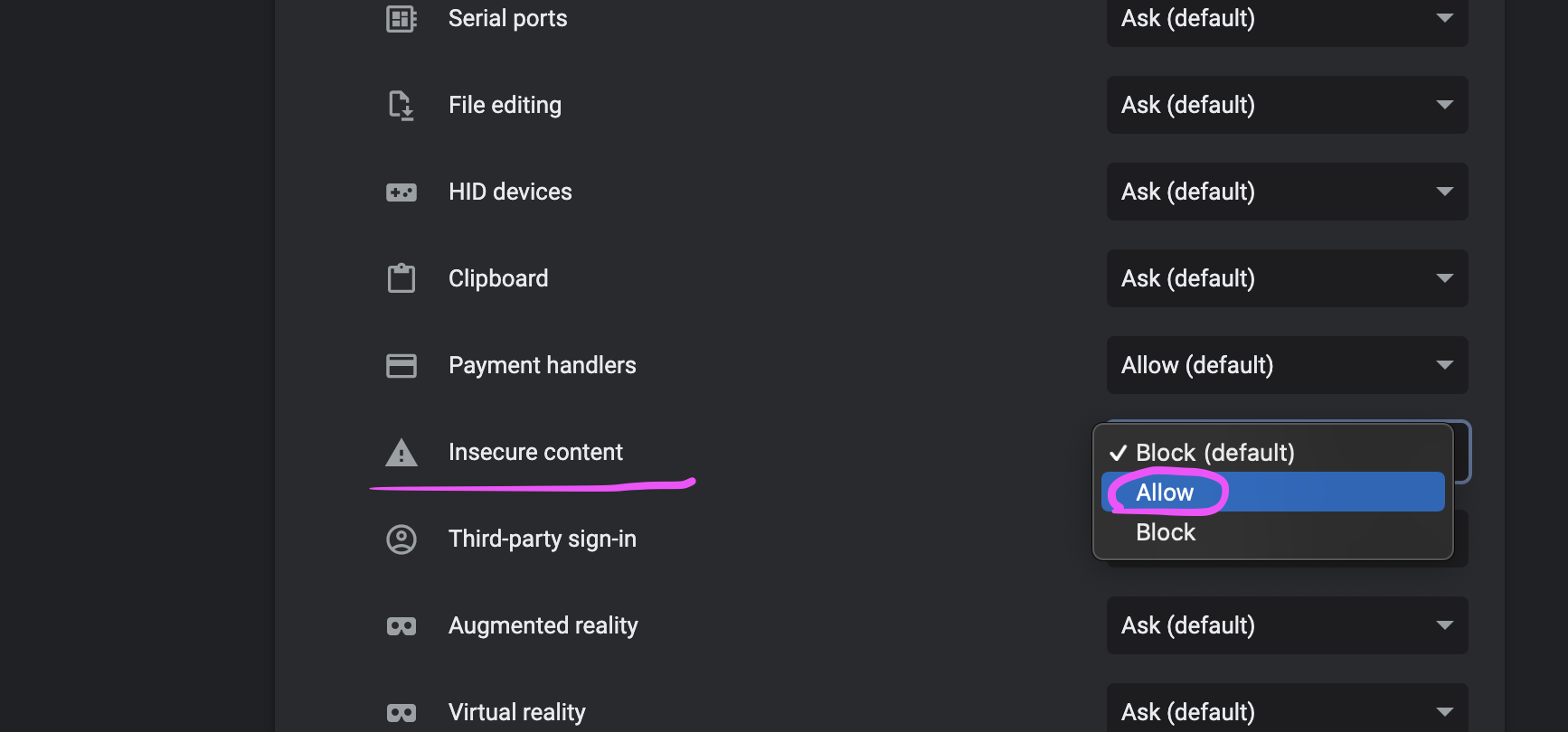Click the Augmented reality headset icon

pos(401,626)
